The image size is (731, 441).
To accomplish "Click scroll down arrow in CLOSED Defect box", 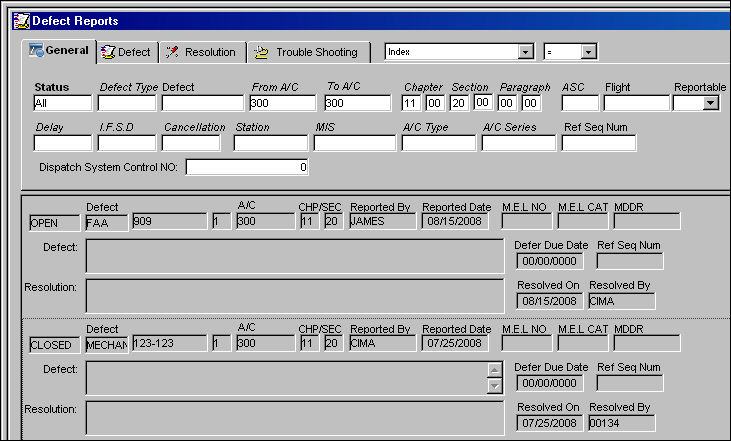I will click(495, 386).
